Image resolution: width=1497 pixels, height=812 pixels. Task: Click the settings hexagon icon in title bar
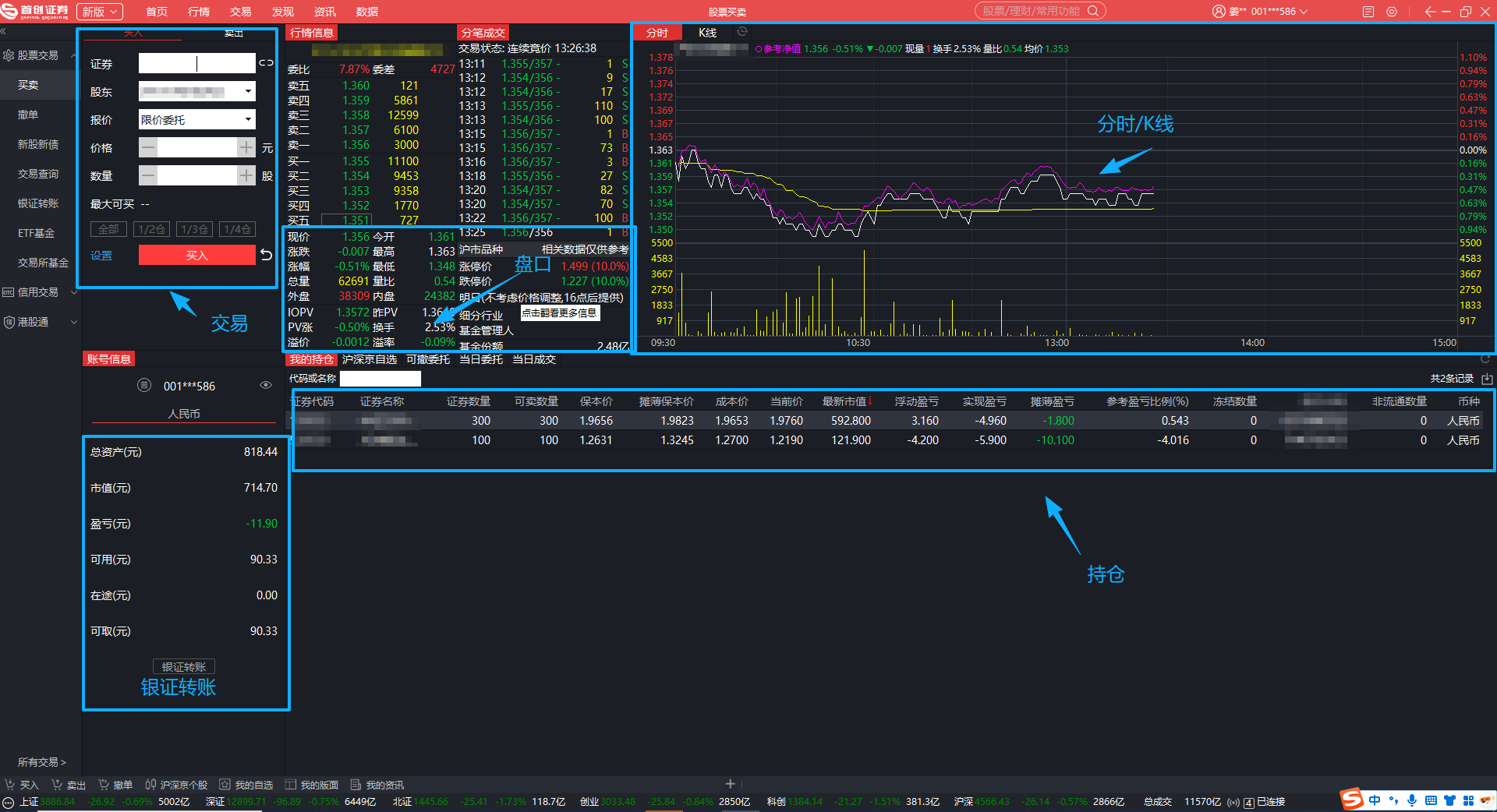coord(1392,12)
